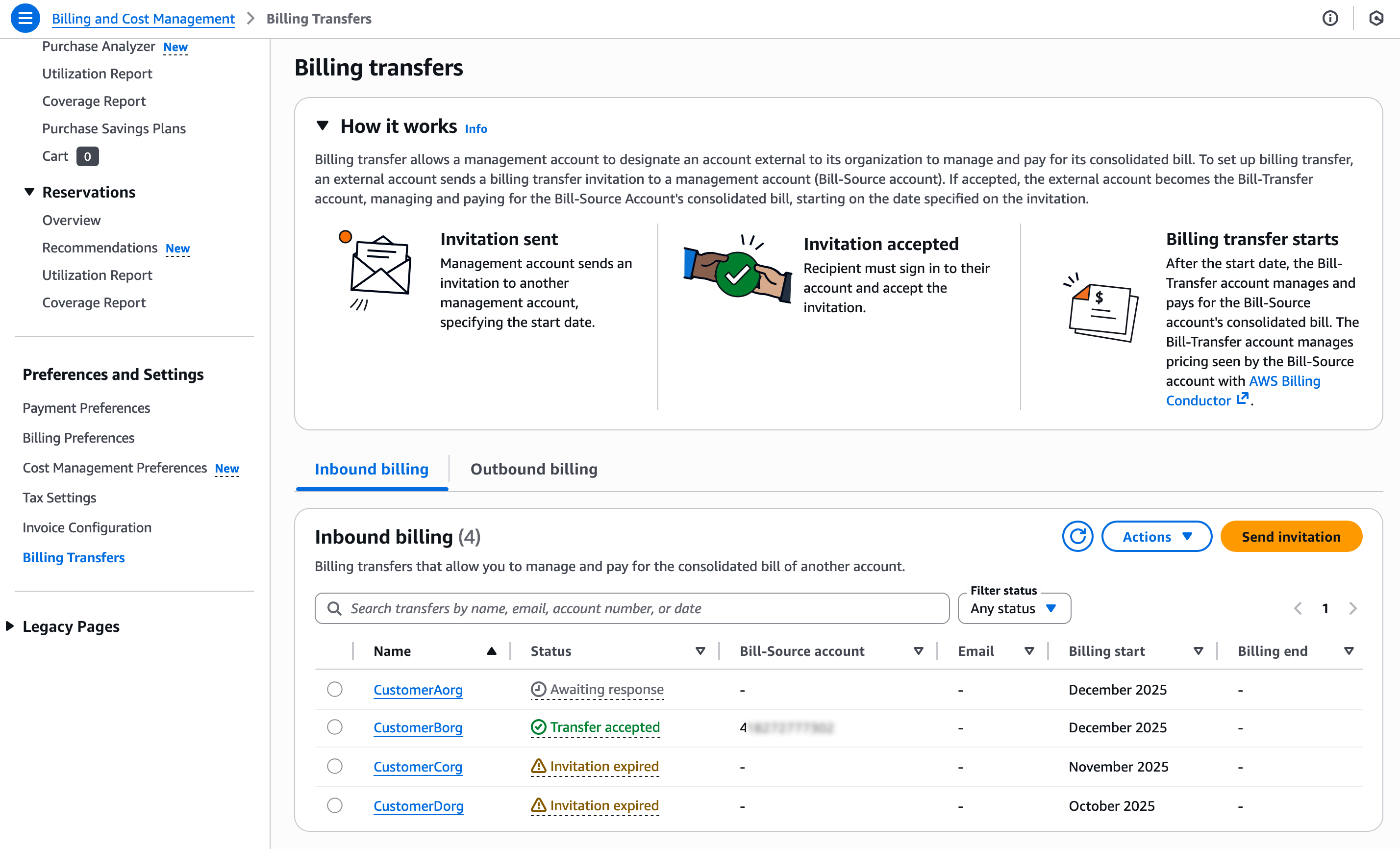Click the Bill-Source account column sort arrow
This screenshot has width=1400, height=849.
point(918,650)
